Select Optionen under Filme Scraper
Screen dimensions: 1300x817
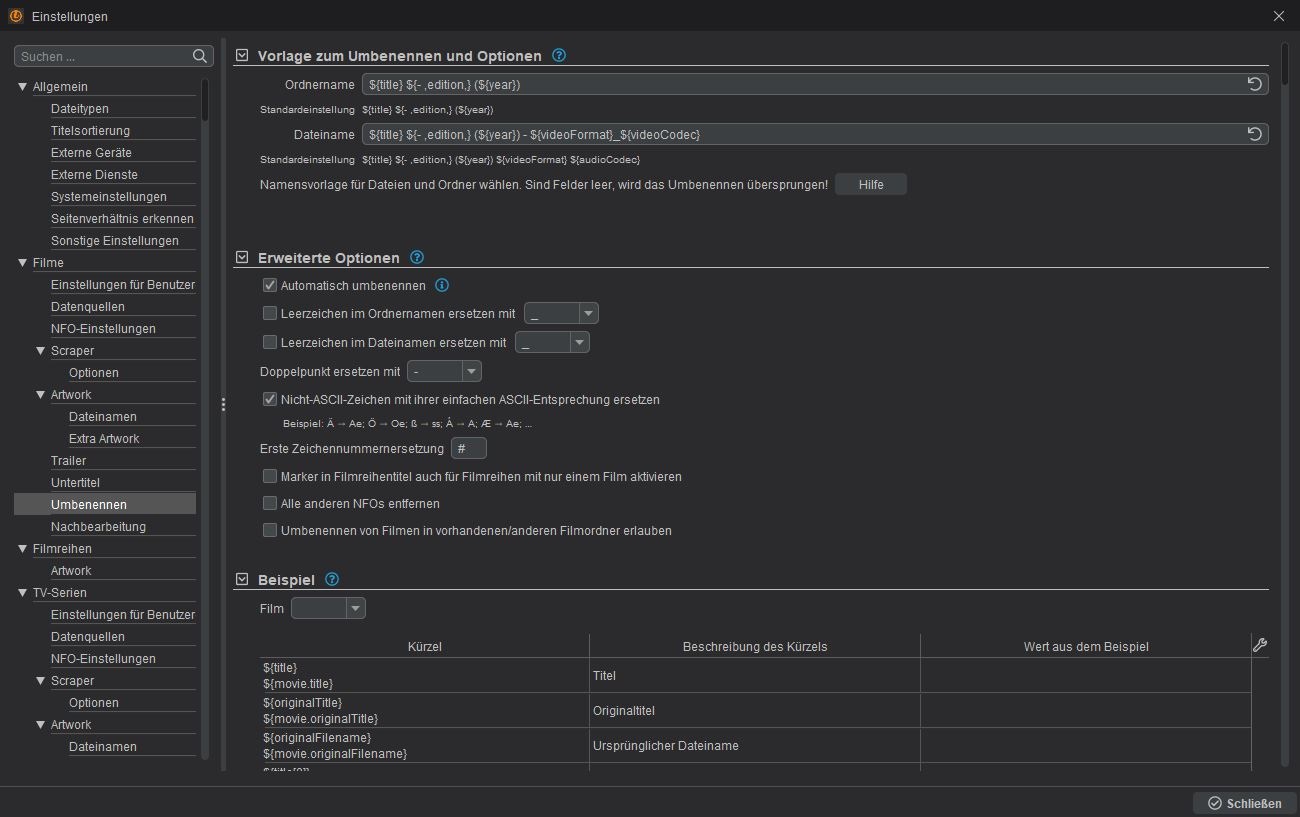pos(94,372)
